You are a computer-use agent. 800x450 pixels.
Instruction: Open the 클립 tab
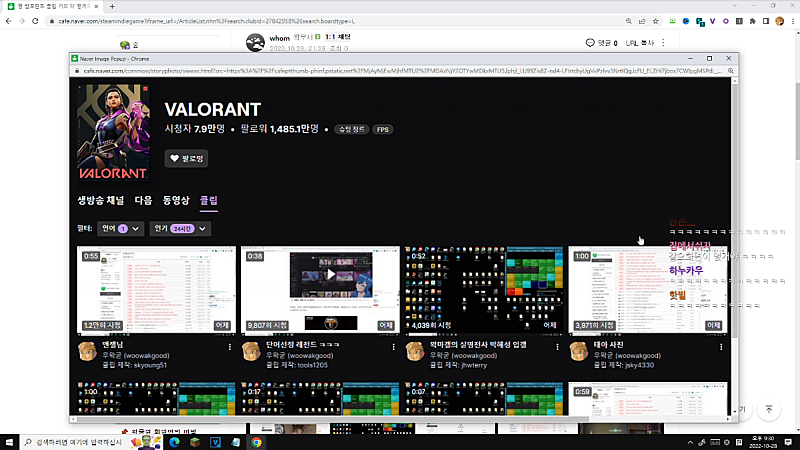point(209,201)
